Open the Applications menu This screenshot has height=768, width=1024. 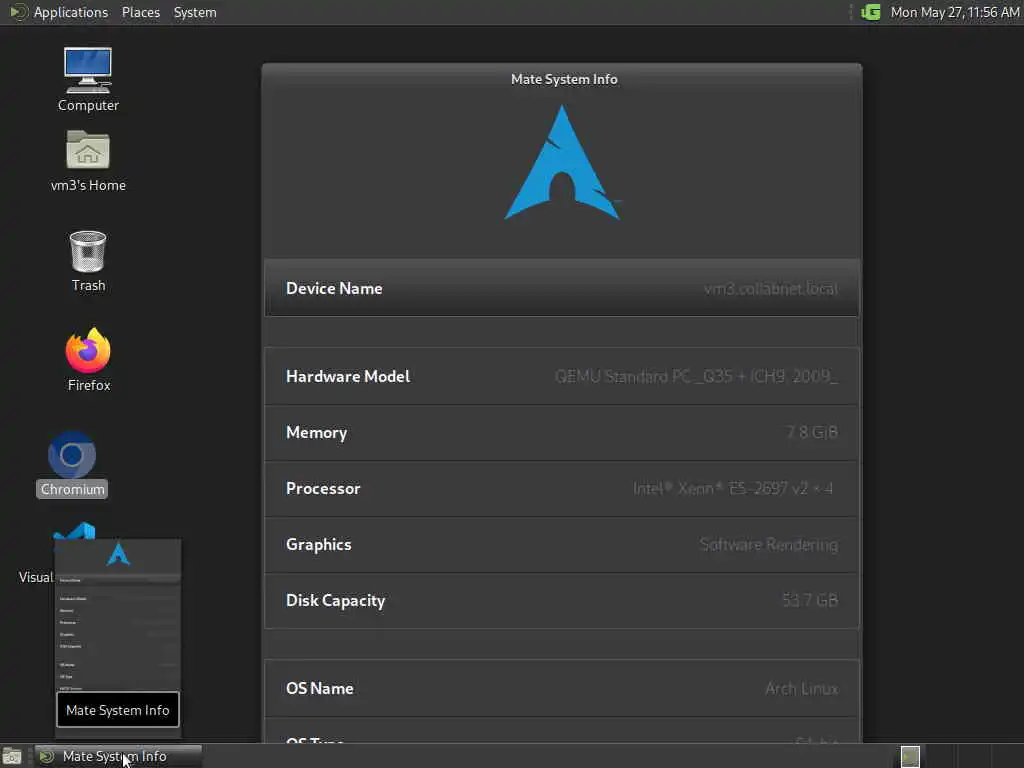coord(59,12)
